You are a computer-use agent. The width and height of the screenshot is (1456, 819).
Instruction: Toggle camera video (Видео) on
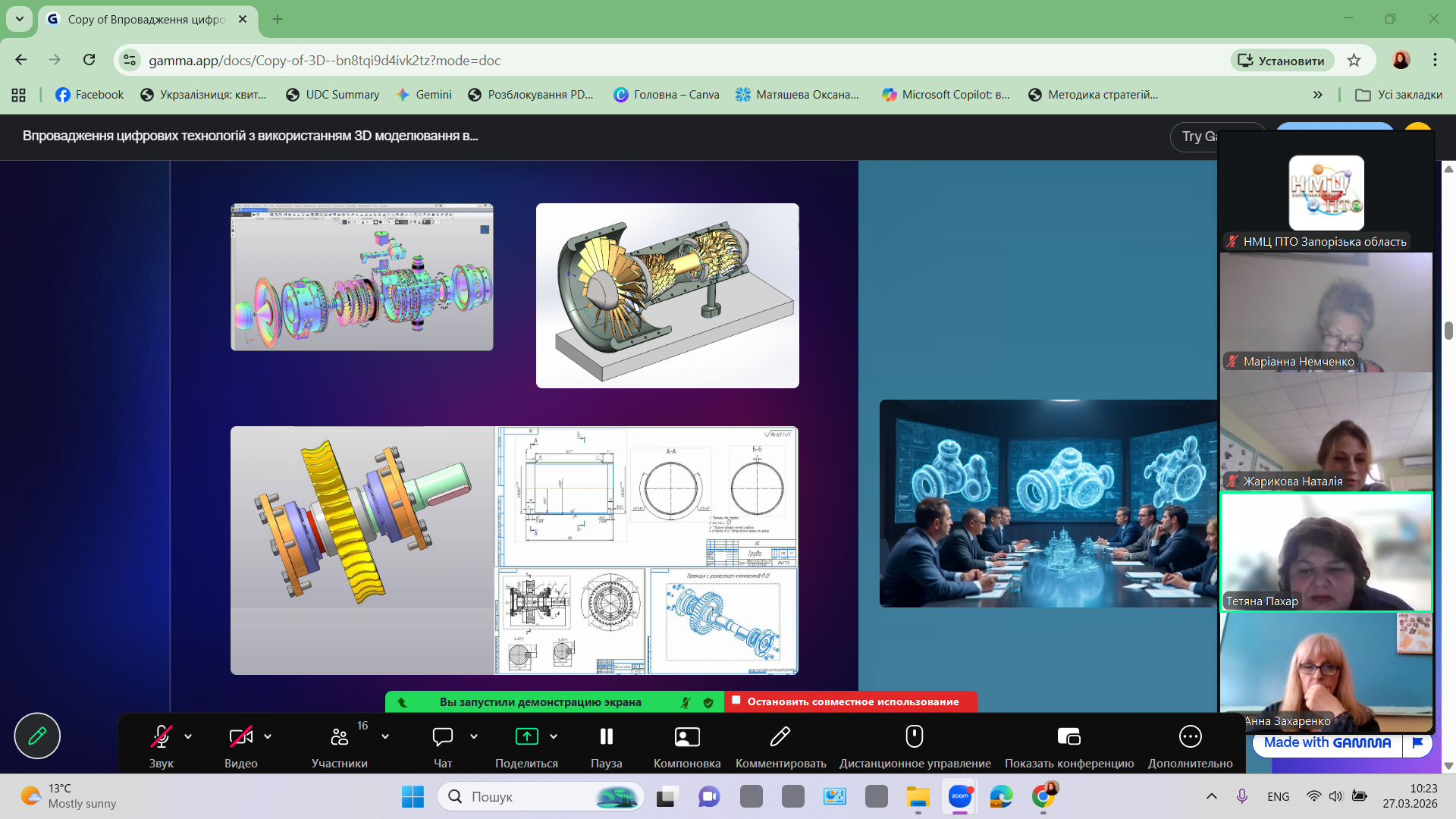point(240,736)
